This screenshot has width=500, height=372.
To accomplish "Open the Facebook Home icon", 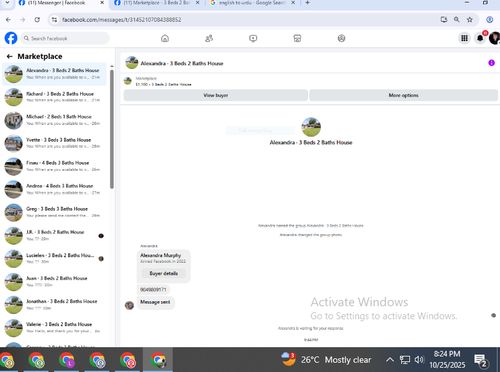I will point(165,38).
